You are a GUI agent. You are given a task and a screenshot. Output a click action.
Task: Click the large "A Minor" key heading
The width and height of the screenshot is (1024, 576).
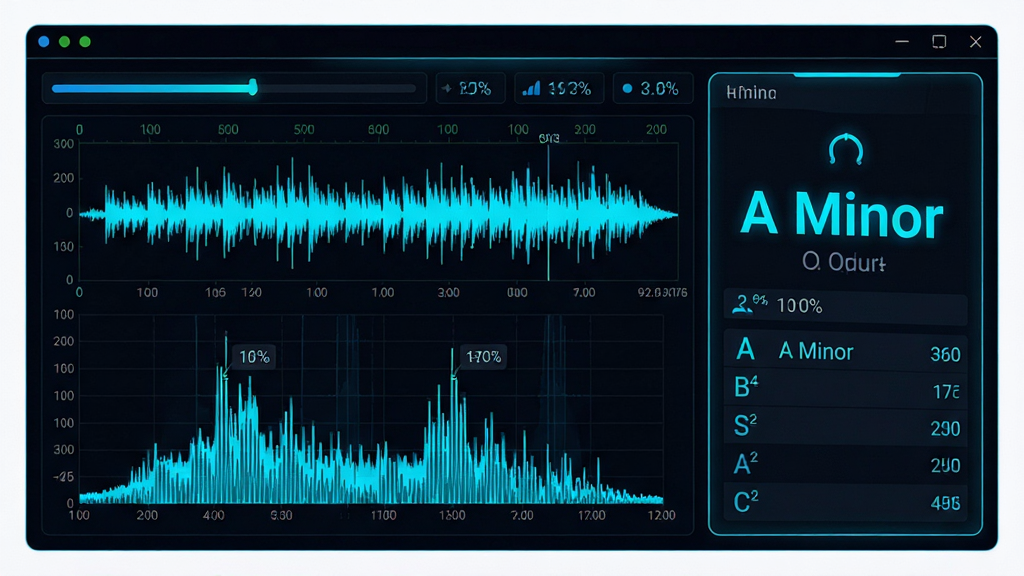coord(842,216)
